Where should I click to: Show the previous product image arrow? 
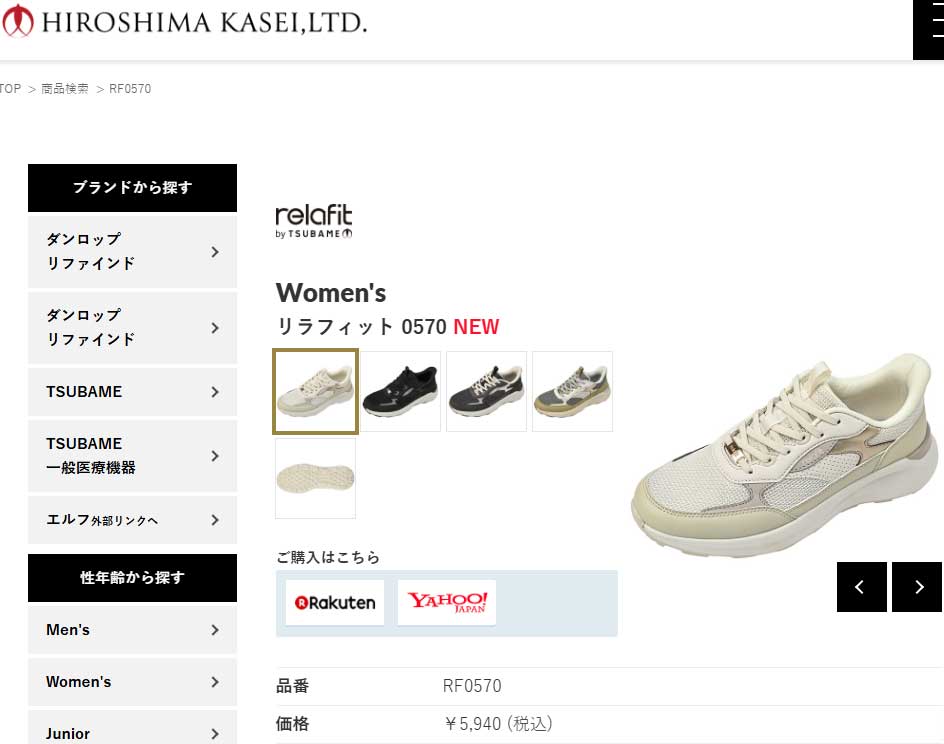tap(862, 587)
